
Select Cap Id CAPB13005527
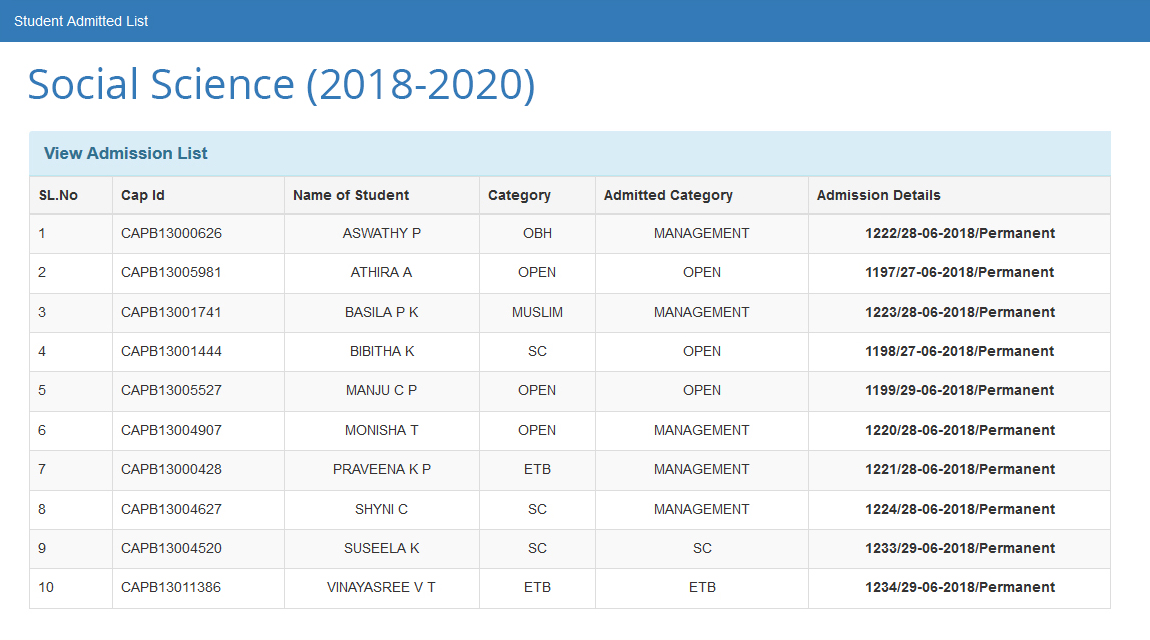pyautogui.click(x=171, y=390)
